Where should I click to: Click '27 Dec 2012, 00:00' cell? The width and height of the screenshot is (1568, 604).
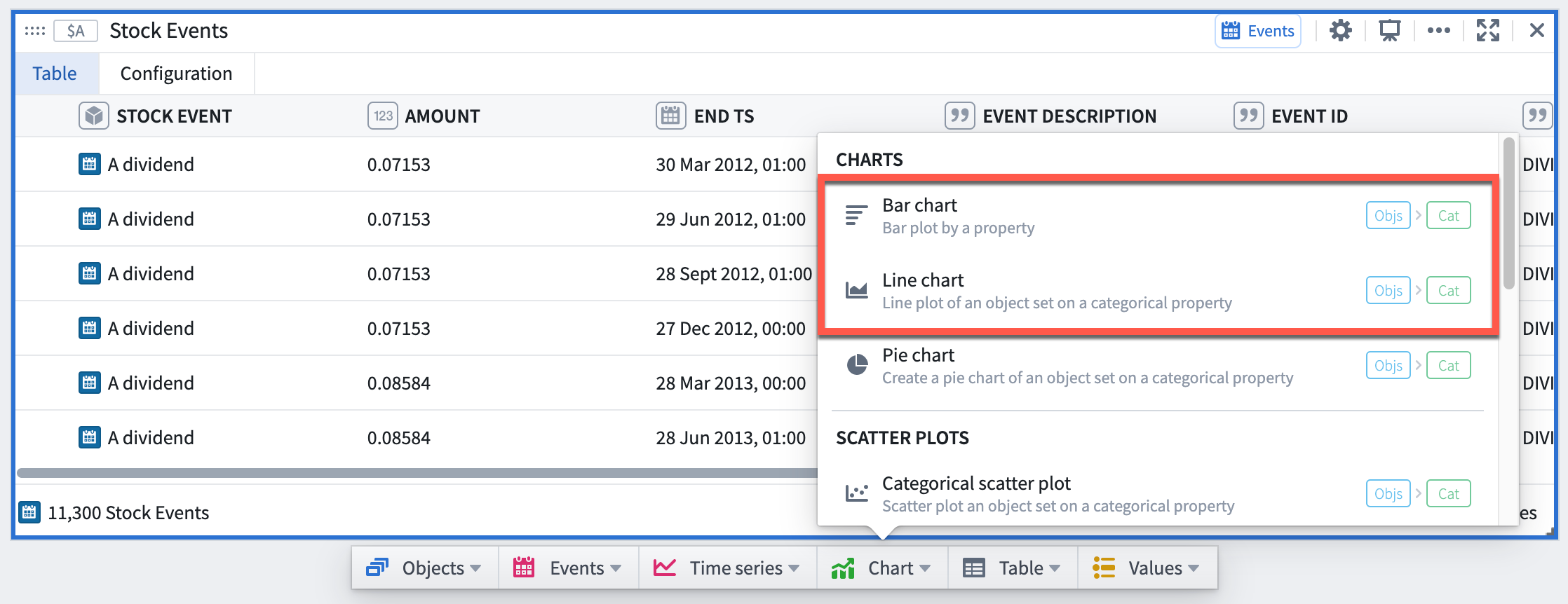coord(731,329)
